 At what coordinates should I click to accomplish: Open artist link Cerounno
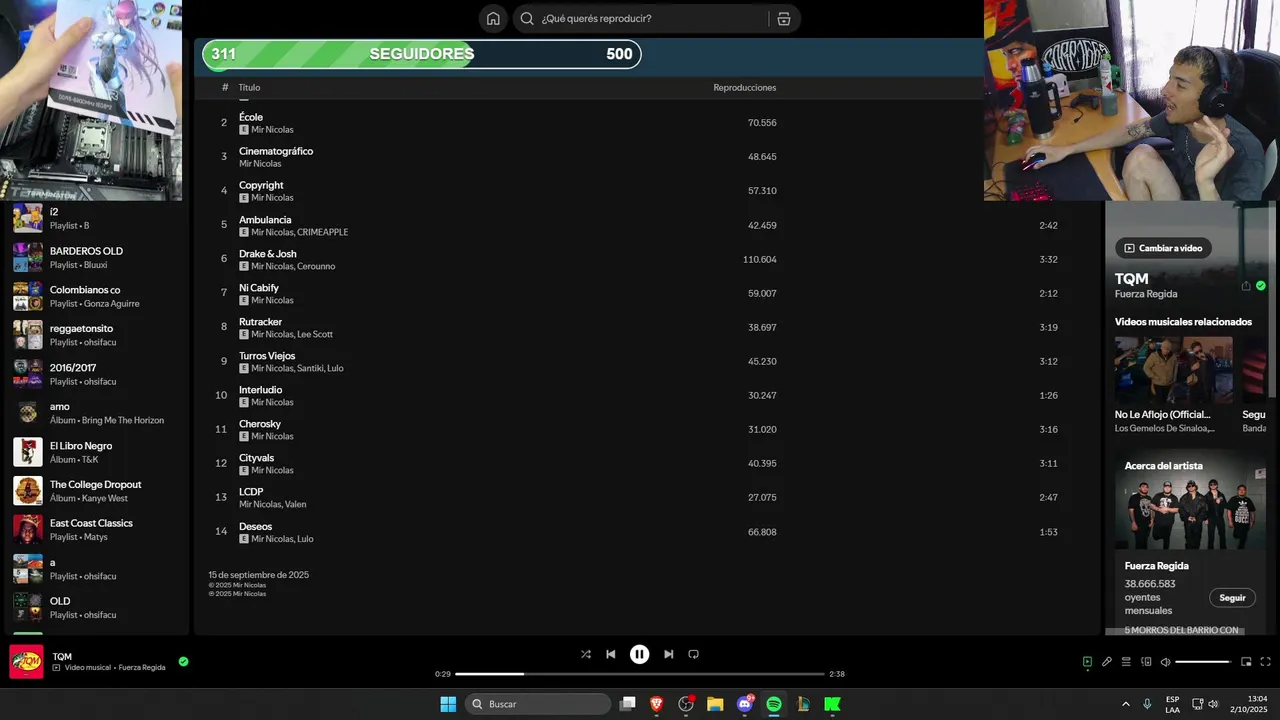(x=316, y=266)
